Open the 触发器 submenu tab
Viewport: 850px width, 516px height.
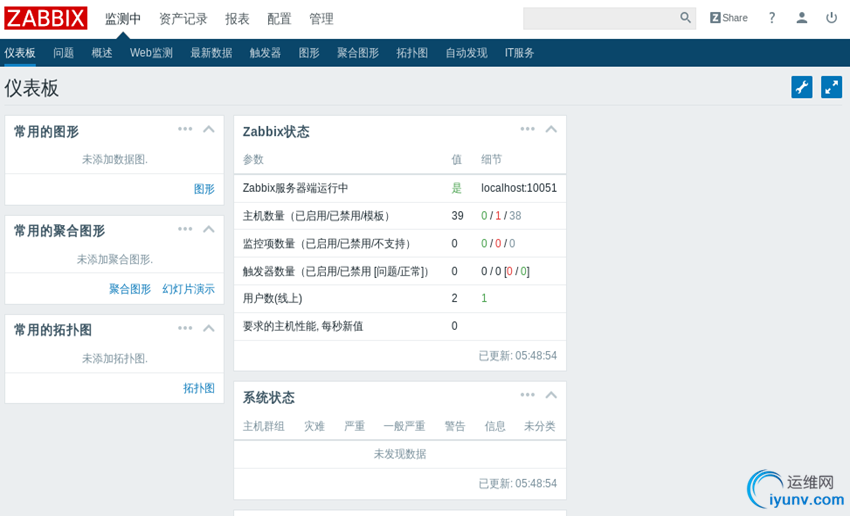[266, 53]
